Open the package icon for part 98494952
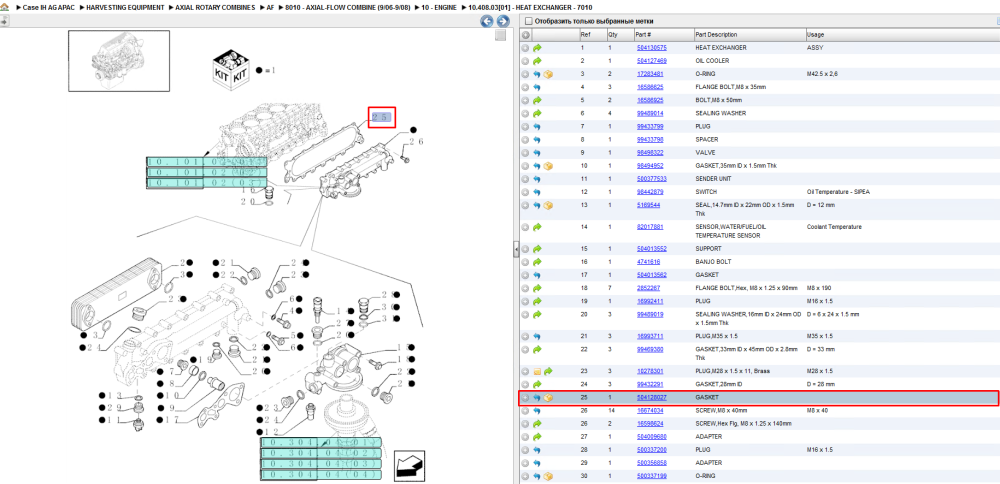Screen dimensions: 1000x484 [x=548, y=166]
